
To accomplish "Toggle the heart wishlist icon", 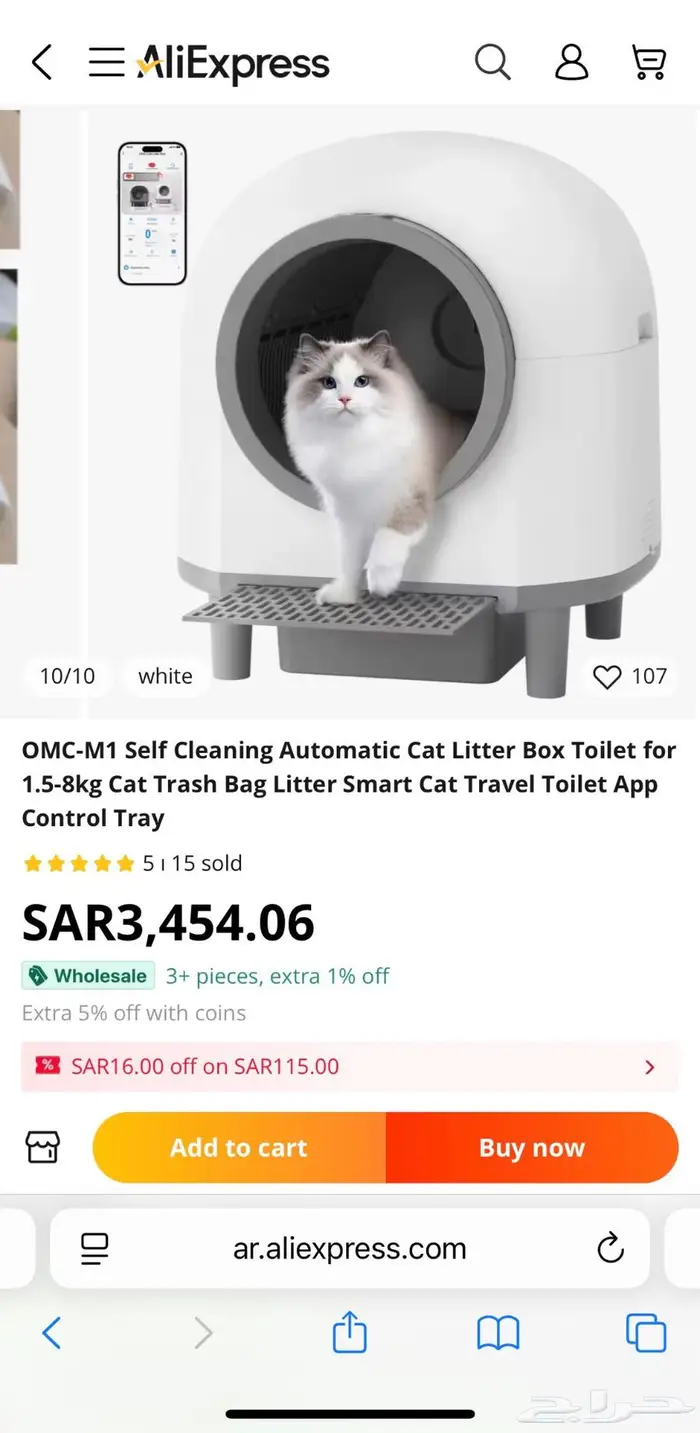I will (x=607, y=677).
